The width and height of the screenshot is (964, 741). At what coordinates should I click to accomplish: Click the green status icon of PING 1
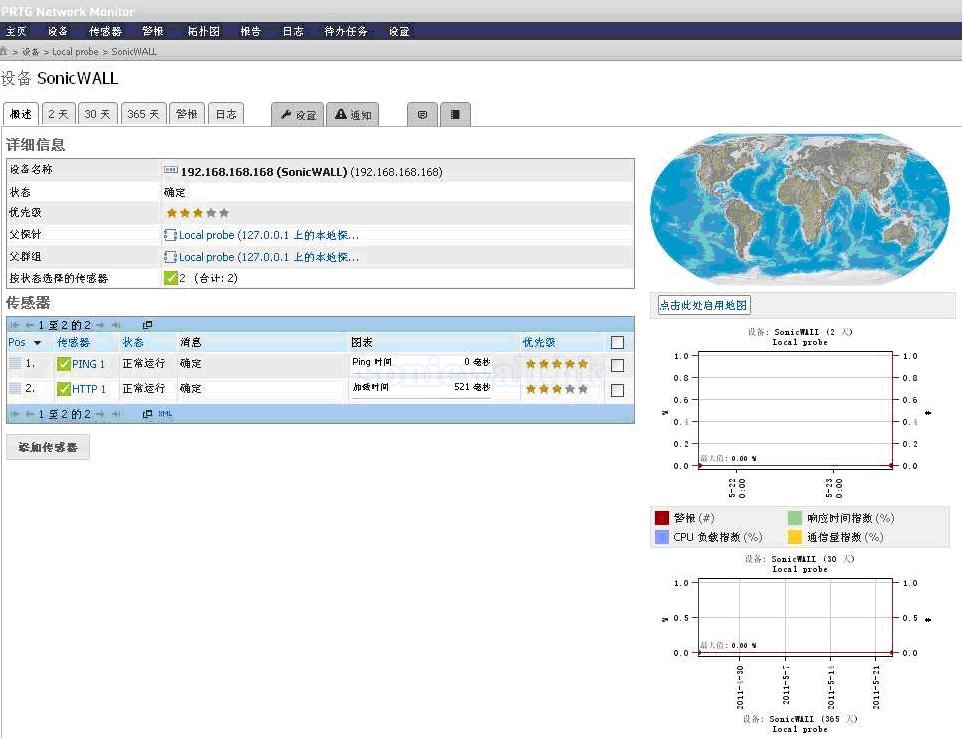[x=63, y=364]
